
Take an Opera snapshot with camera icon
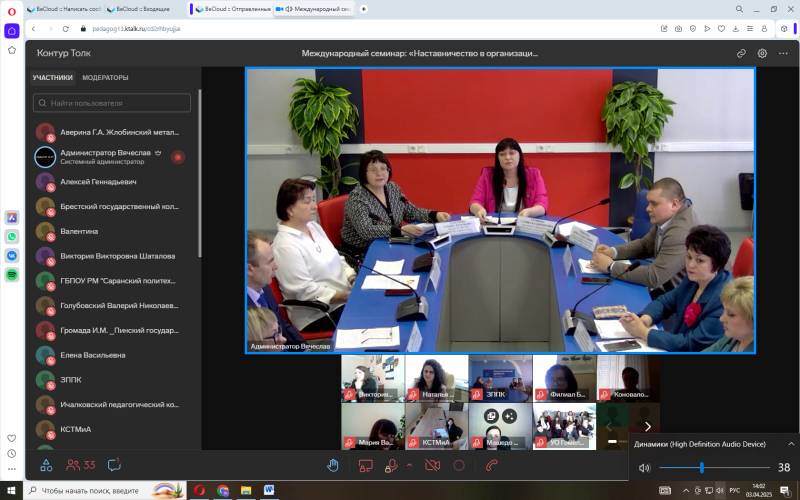point(678,29)
